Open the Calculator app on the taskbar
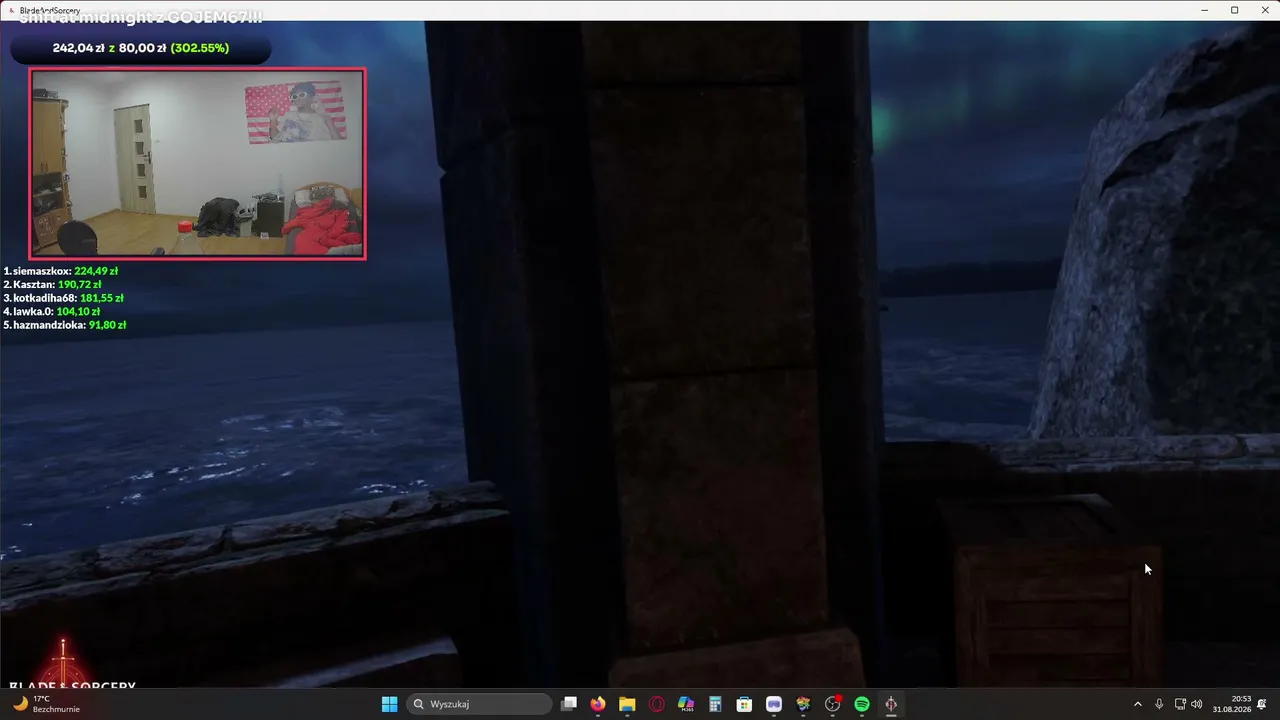The height and width of the screenshot is (720, 1280). 715,704
